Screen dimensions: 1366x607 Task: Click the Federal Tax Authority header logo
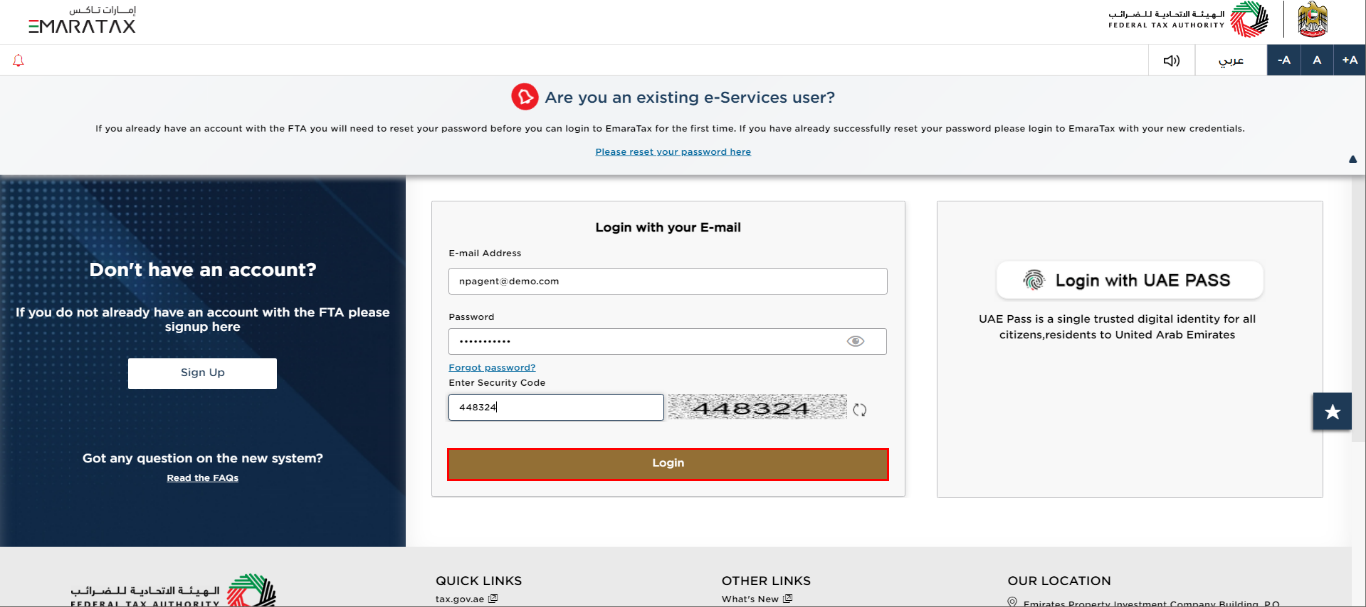tap(1188, 20)
